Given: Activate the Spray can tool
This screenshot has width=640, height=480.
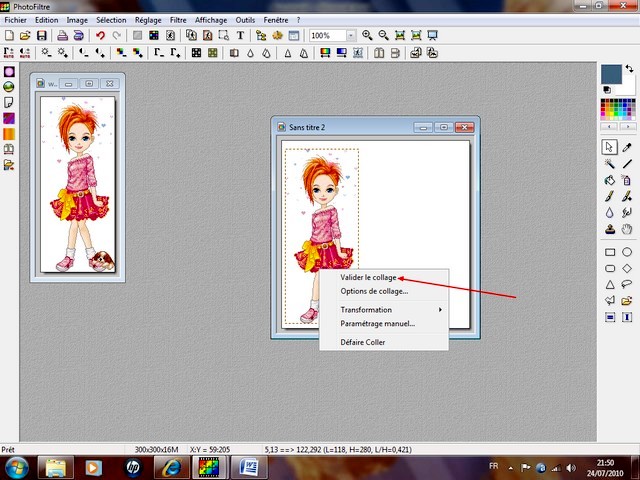Looking at the screenshot, I should point(627,180).
